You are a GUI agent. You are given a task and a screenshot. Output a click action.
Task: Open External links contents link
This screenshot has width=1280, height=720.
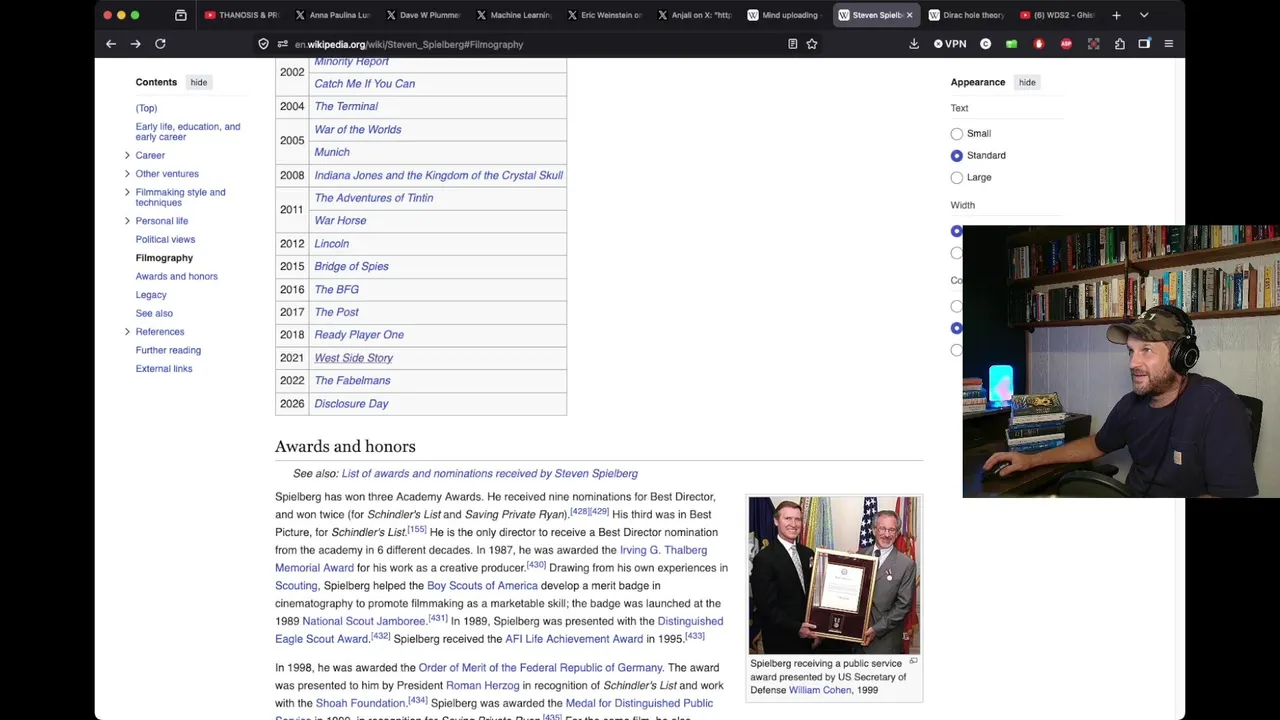164,369
